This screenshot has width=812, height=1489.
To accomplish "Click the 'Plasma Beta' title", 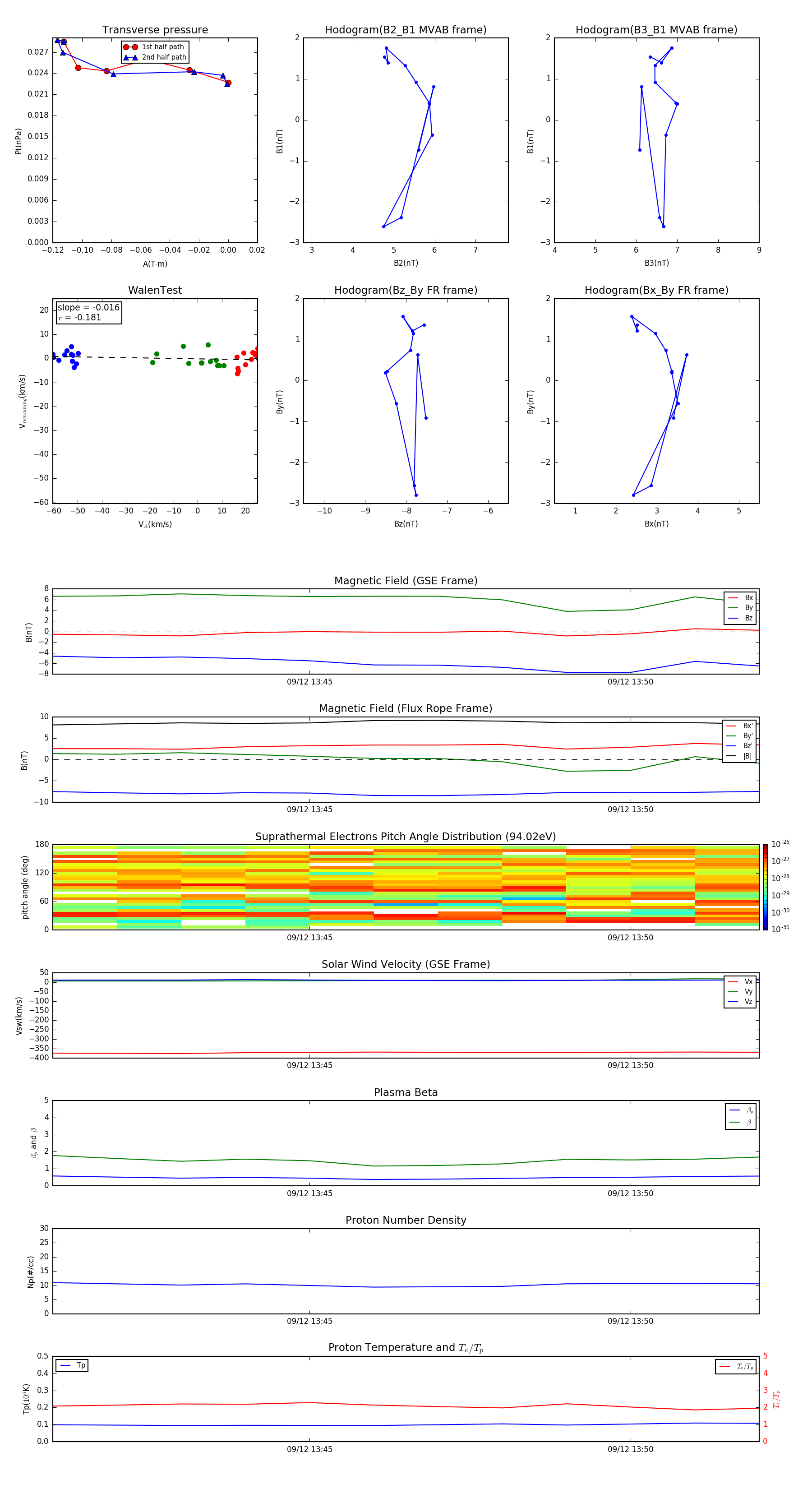I will click(x=406, y=1093).
